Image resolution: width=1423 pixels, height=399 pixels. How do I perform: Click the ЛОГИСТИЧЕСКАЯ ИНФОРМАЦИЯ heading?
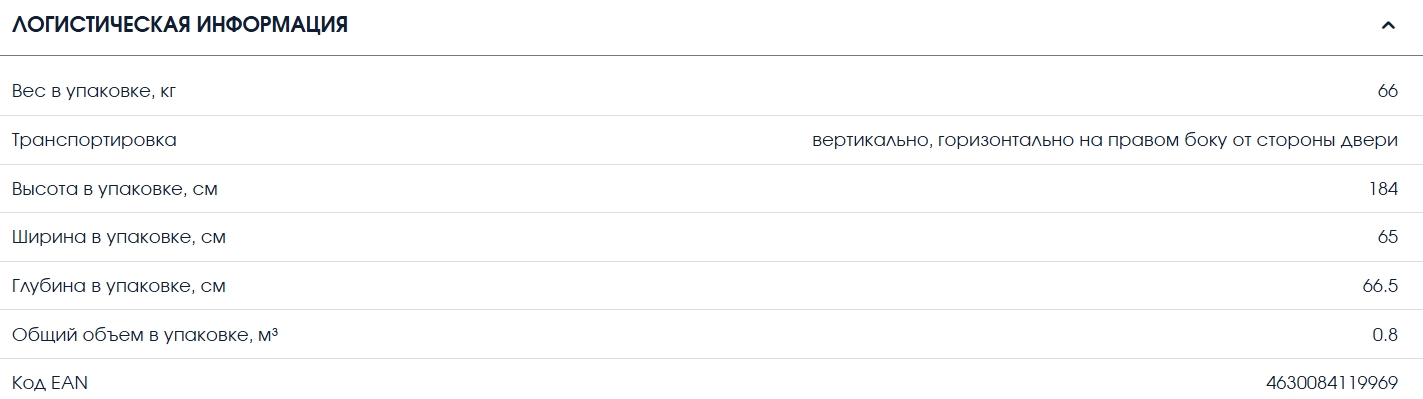pos(180,26)
